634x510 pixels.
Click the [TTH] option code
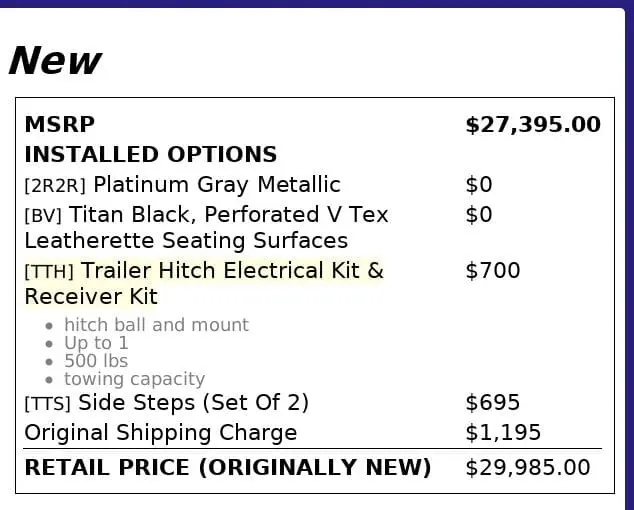[x=50, y=272]
